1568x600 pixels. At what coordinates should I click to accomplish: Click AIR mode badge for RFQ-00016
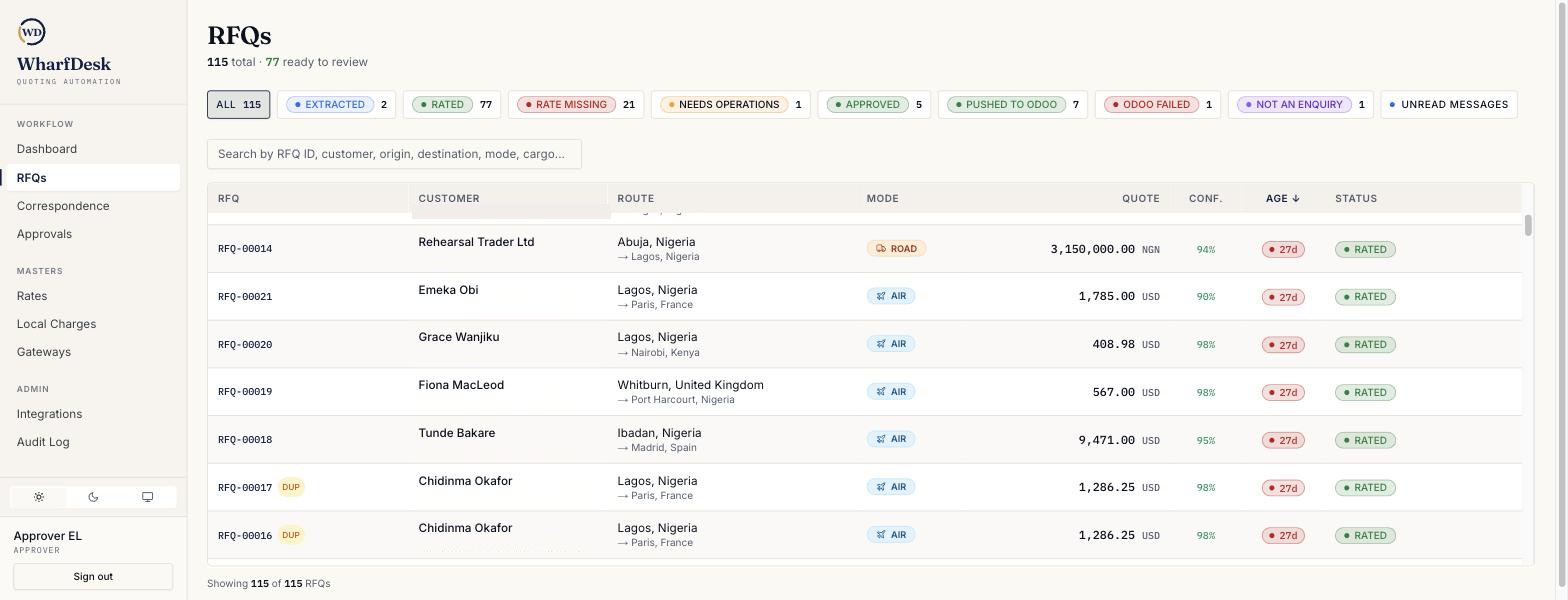tap(890, 535)
